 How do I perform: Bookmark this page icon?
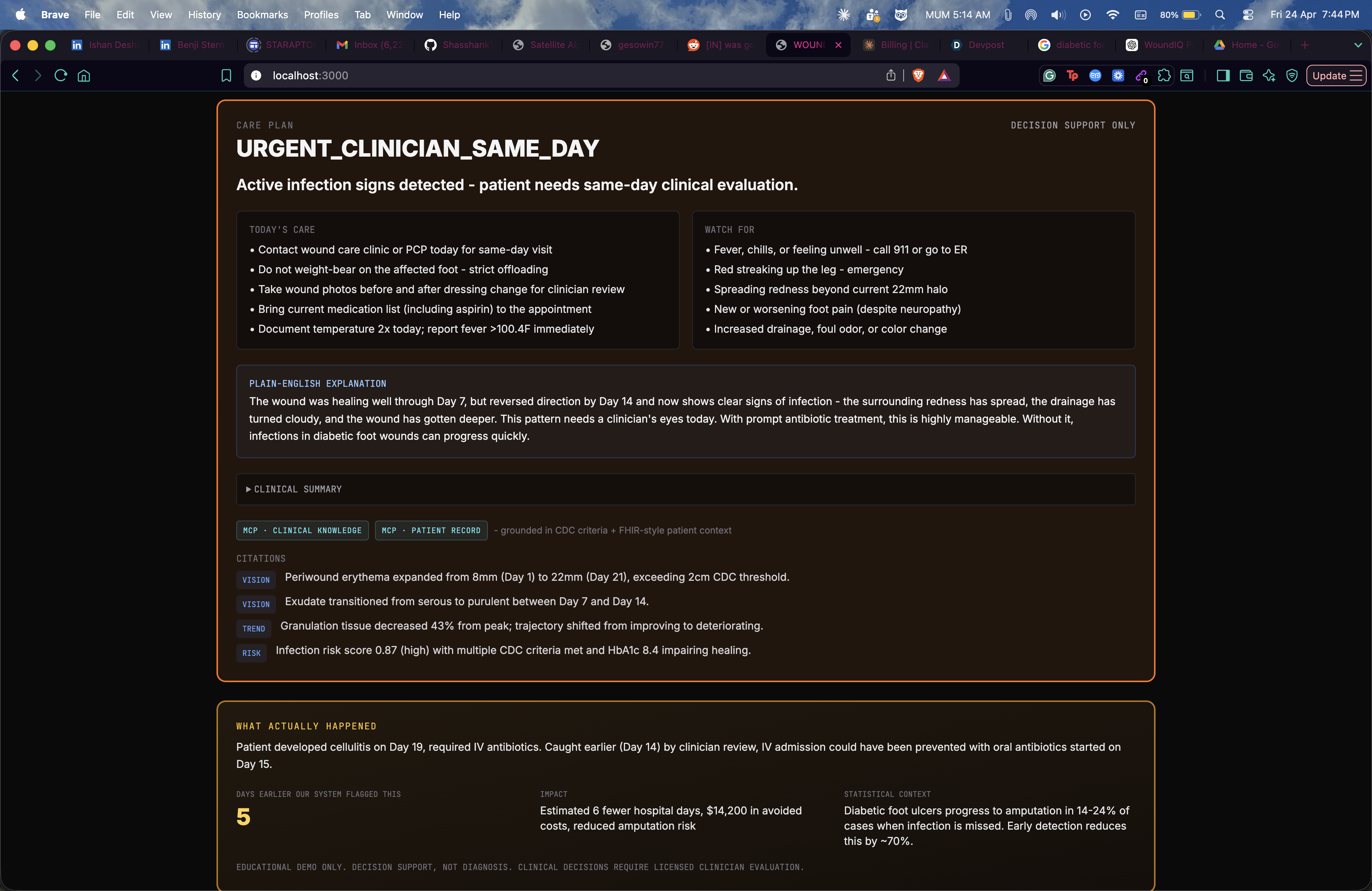226,75
